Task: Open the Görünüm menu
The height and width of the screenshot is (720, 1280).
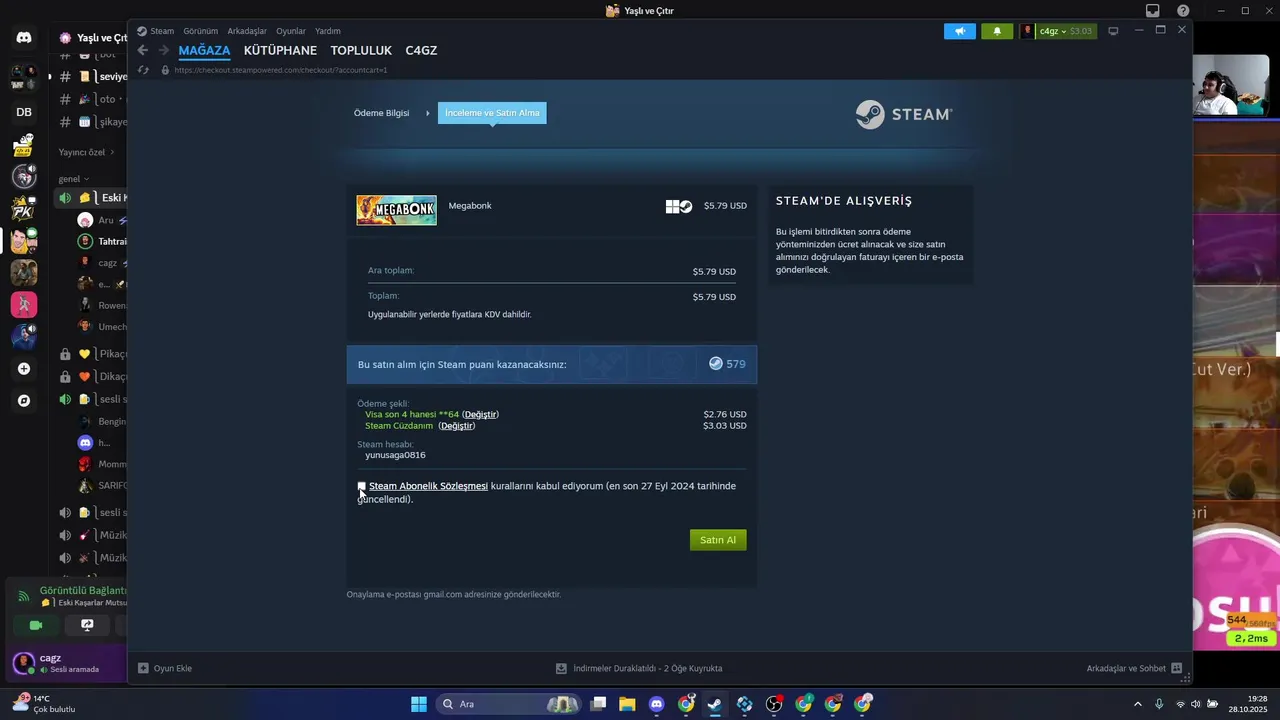Action: click(x=200, y=31)
